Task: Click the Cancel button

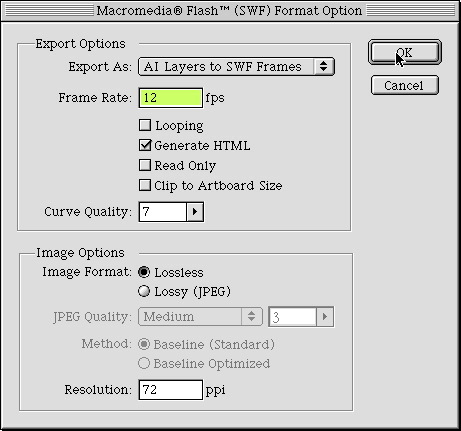Action: point(405,85)
